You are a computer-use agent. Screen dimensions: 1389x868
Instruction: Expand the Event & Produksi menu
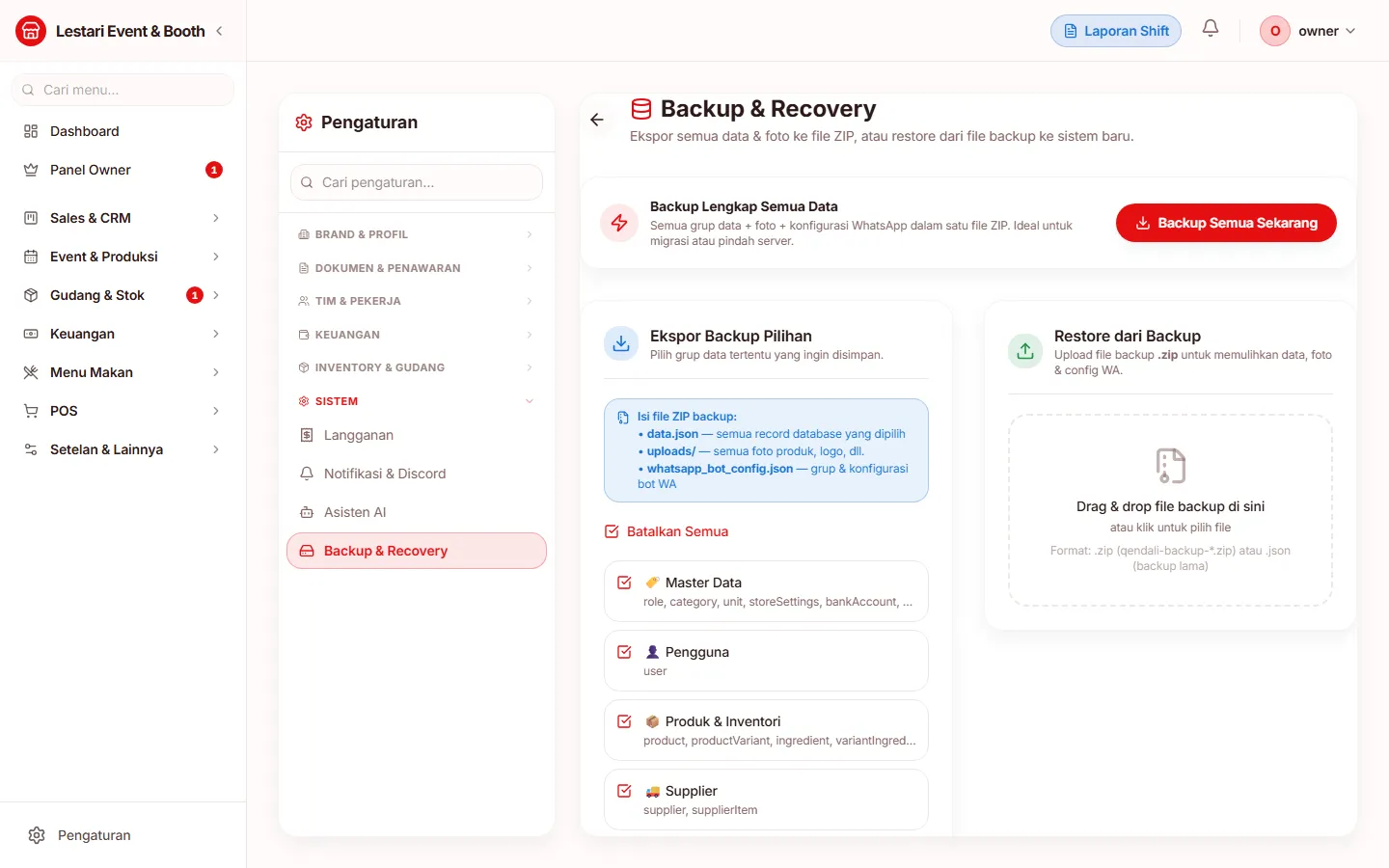pyautogui.click(x=123, y=257)
